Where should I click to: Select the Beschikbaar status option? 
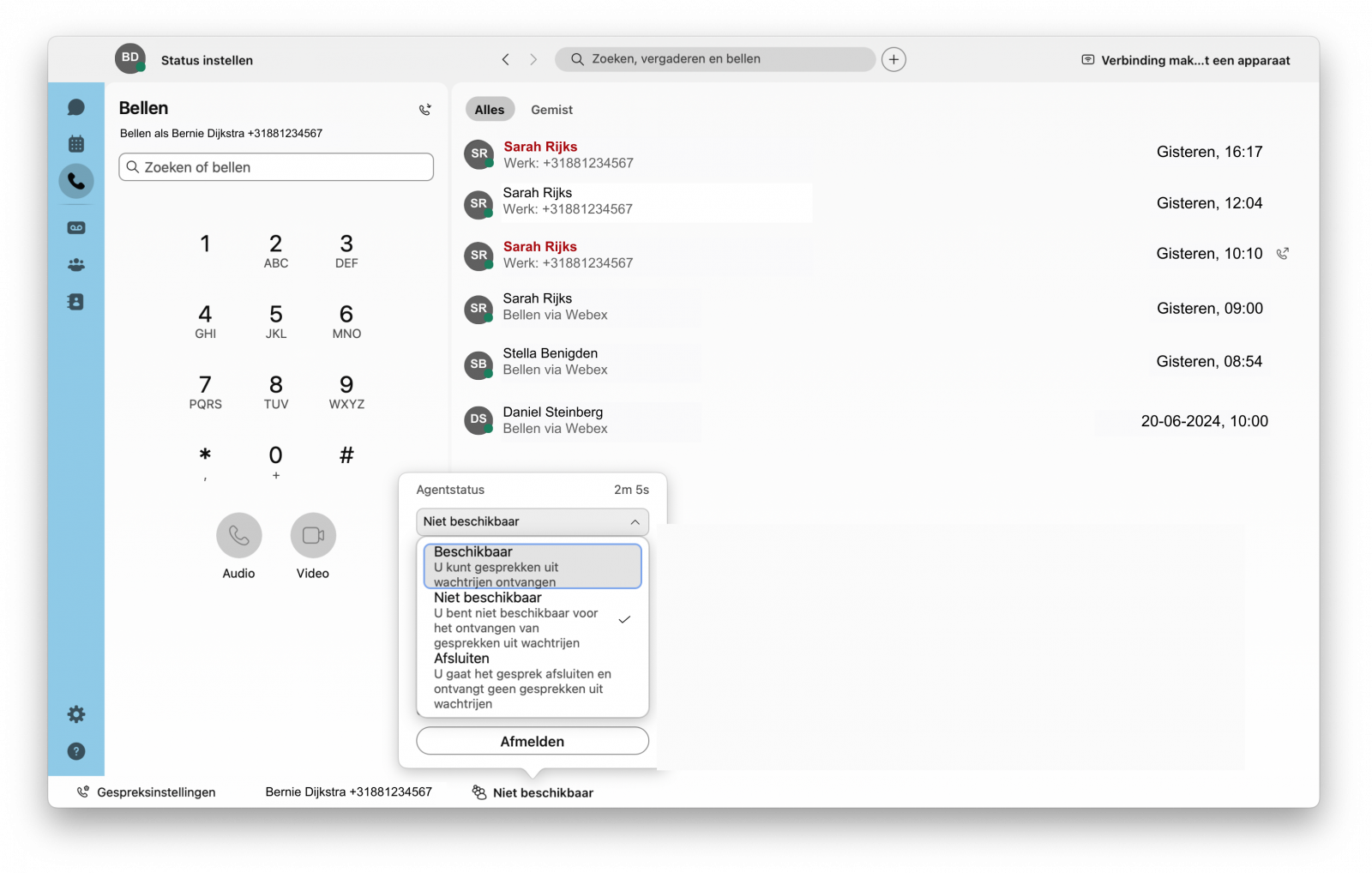pyautogui.click(x=533, y=566)
